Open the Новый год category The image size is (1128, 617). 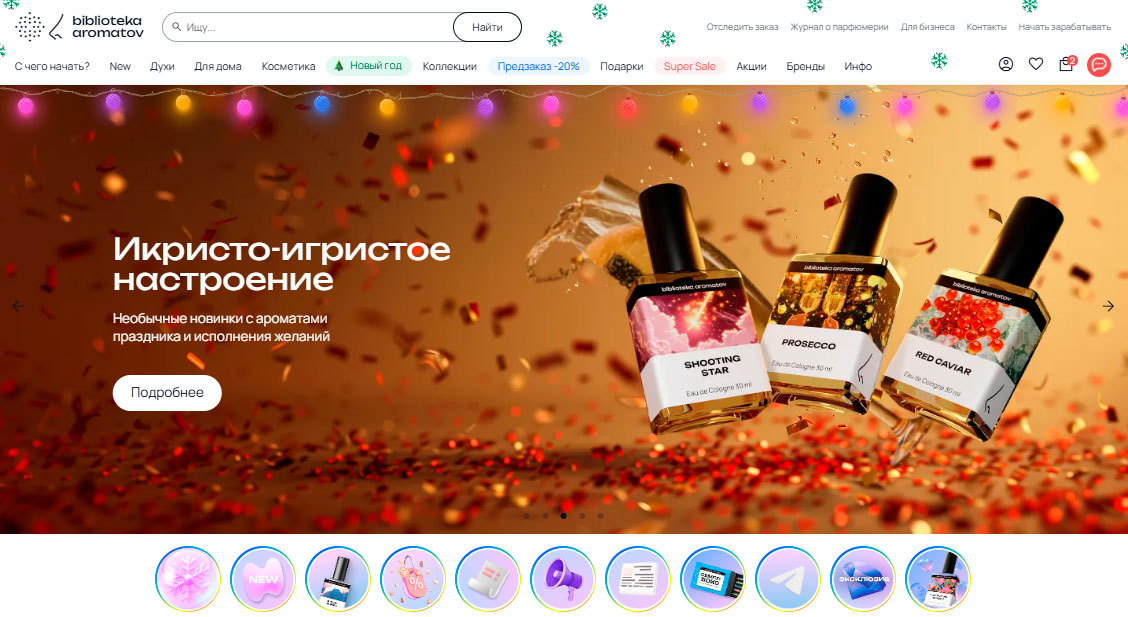[368, 65]
